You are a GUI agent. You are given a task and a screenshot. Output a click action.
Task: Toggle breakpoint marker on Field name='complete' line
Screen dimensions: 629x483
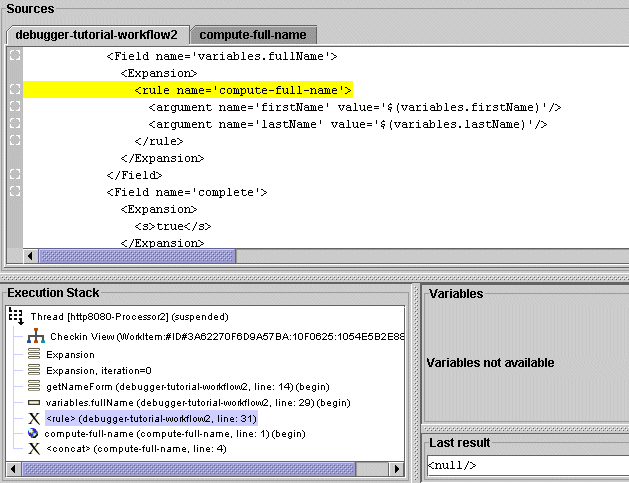click(15, 191)
